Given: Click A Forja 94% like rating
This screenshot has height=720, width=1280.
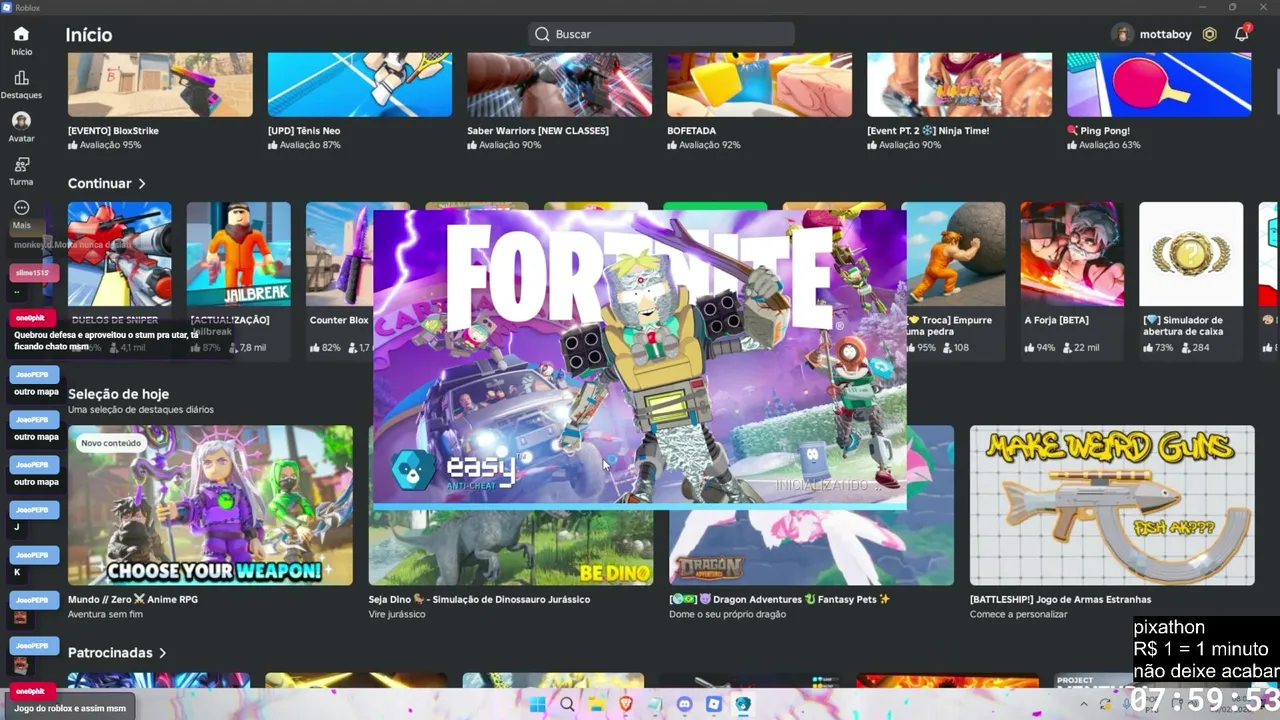Looking at the screenshot, I should point(1040,348).
